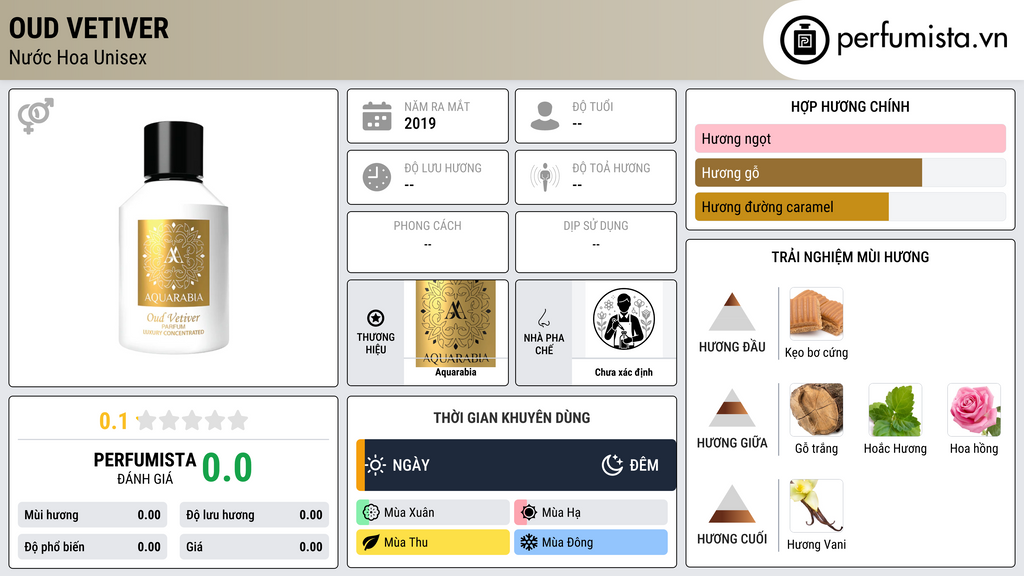This screenshot has width=1024, height=576.
Task: Click the star badge icon above Thương hiệu
Action: [x=376, y=318]
